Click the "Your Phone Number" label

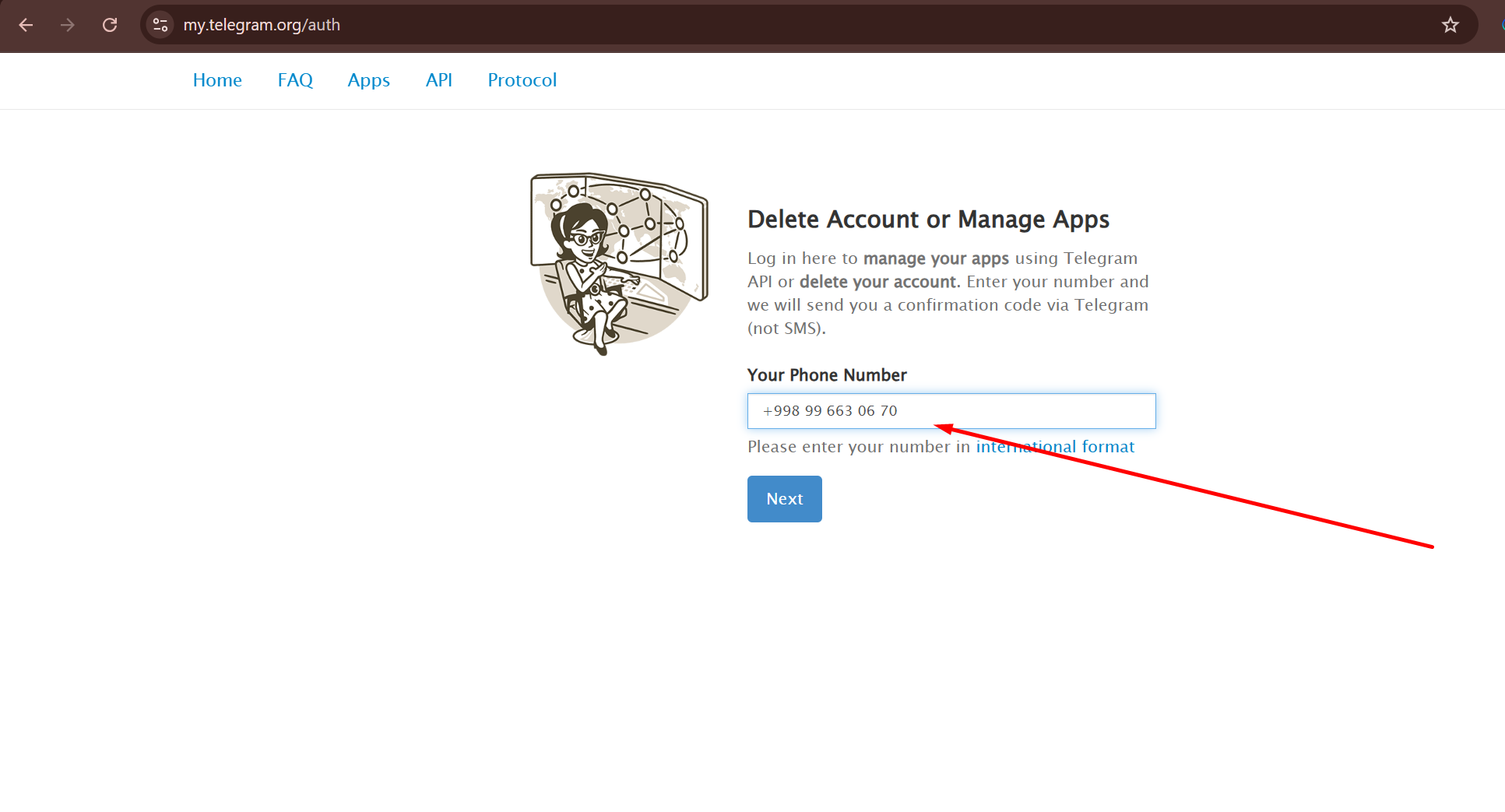pyautogui.click(x=827, y=375)
